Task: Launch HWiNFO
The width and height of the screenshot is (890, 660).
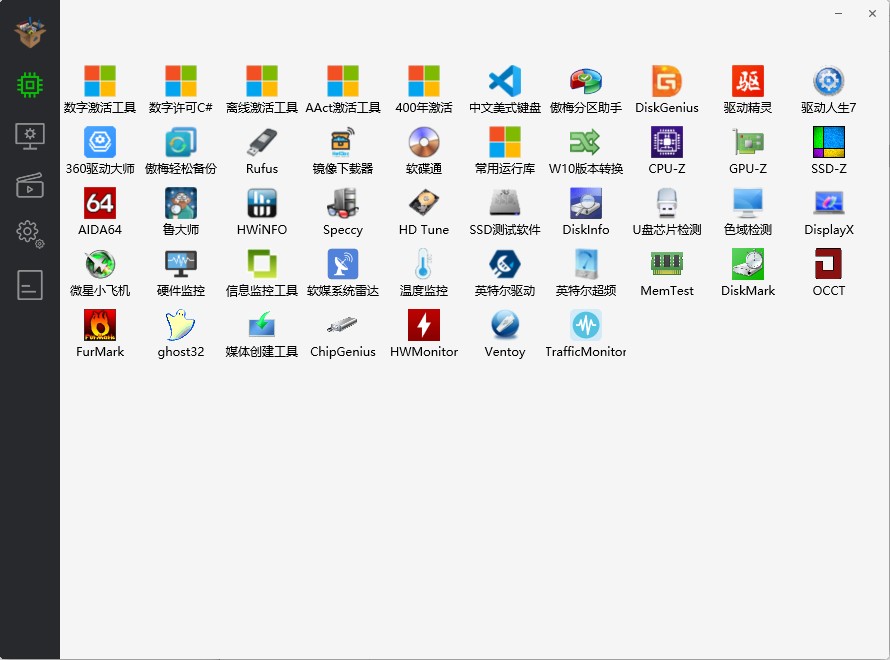Action: pyautogui.click(x=262, y=212)
